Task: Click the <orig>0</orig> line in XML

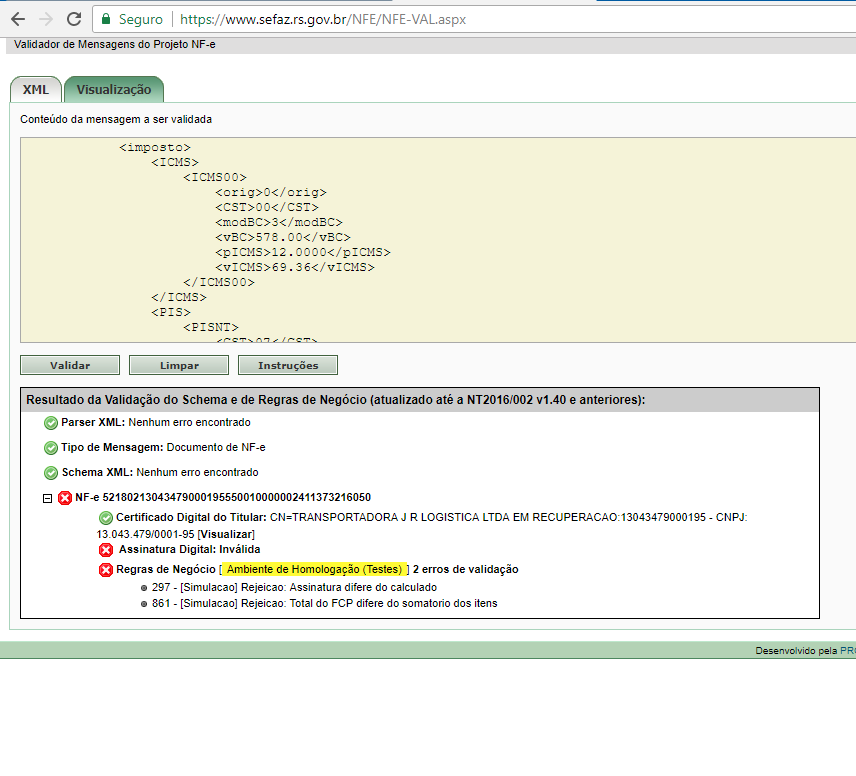Action: pos(271,192)
